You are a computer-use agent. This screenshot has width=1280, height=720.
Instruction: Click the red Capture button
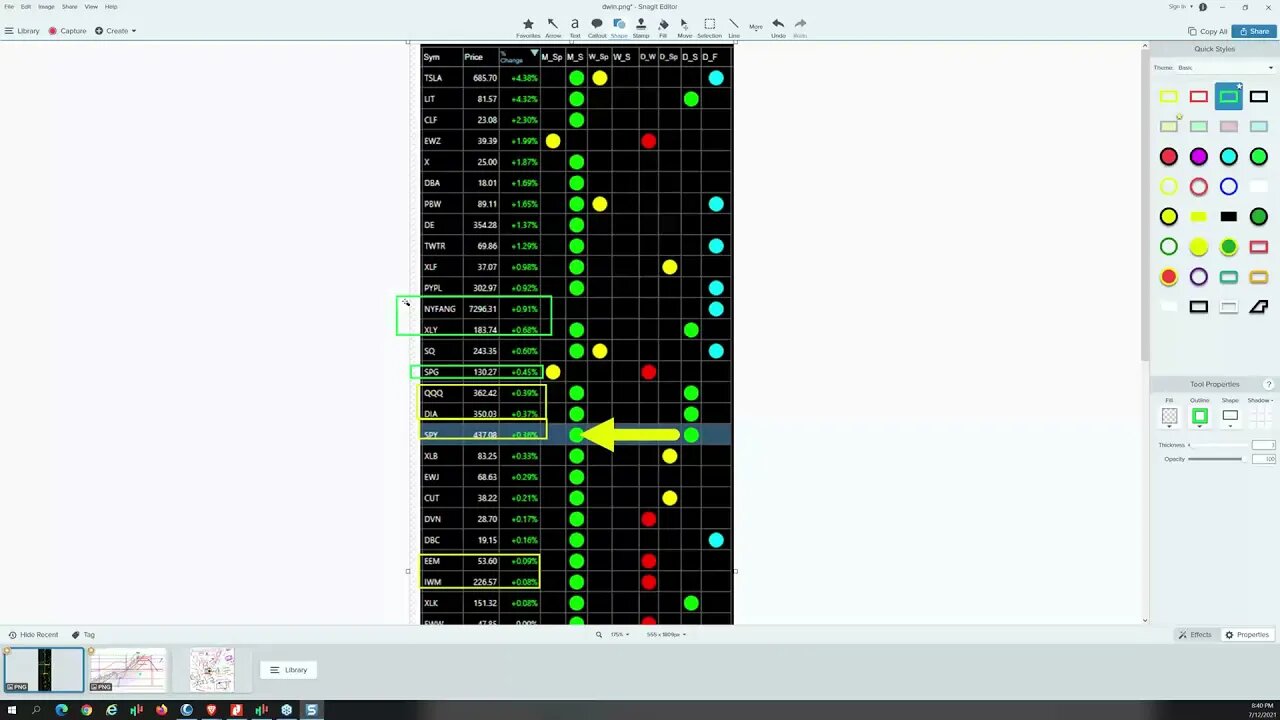67,31
